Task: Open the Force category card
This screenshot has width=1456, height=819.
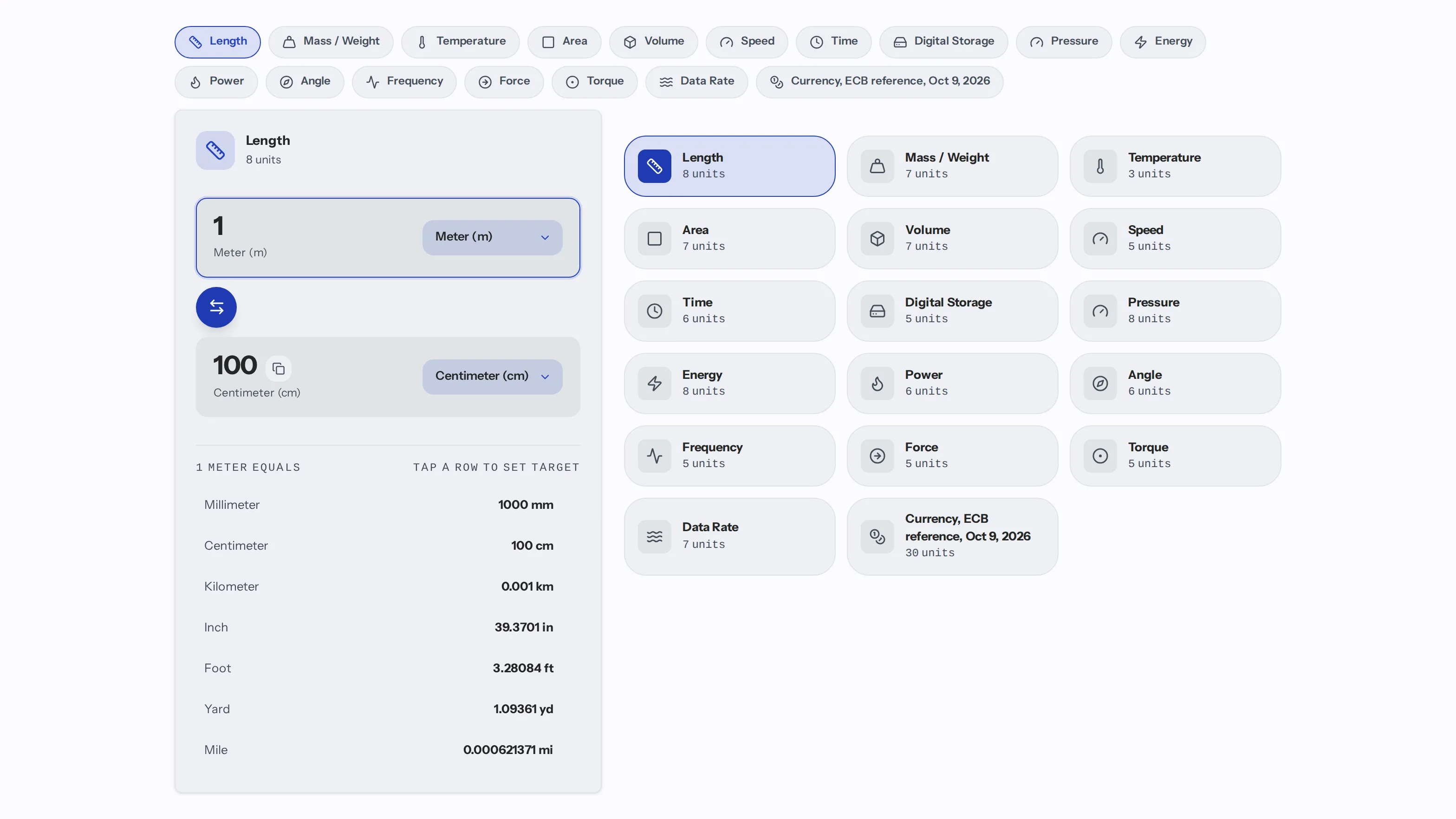Action: tap(952, 455)
